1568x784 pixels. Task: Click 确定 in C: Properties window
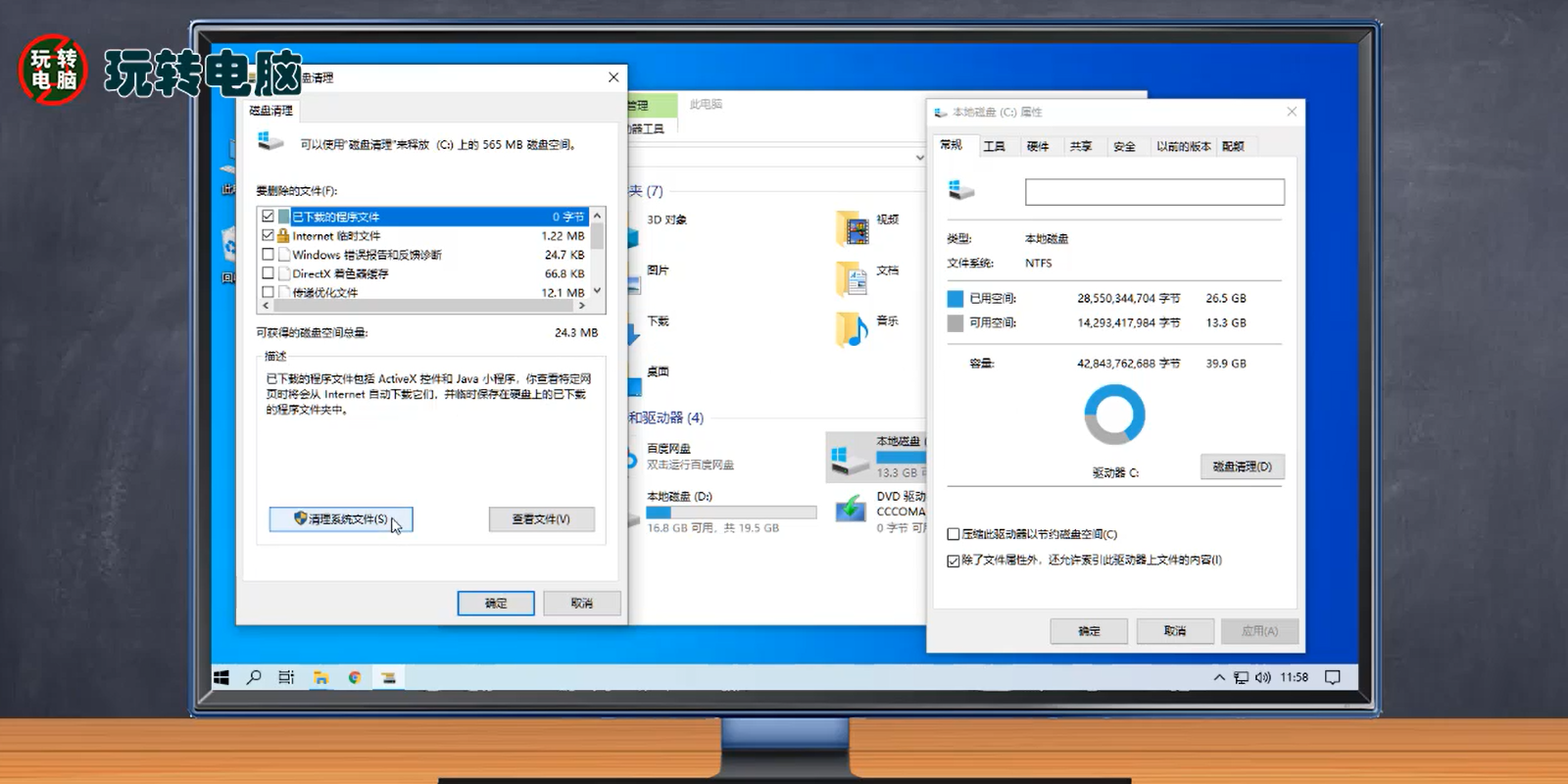(1089, 631)
